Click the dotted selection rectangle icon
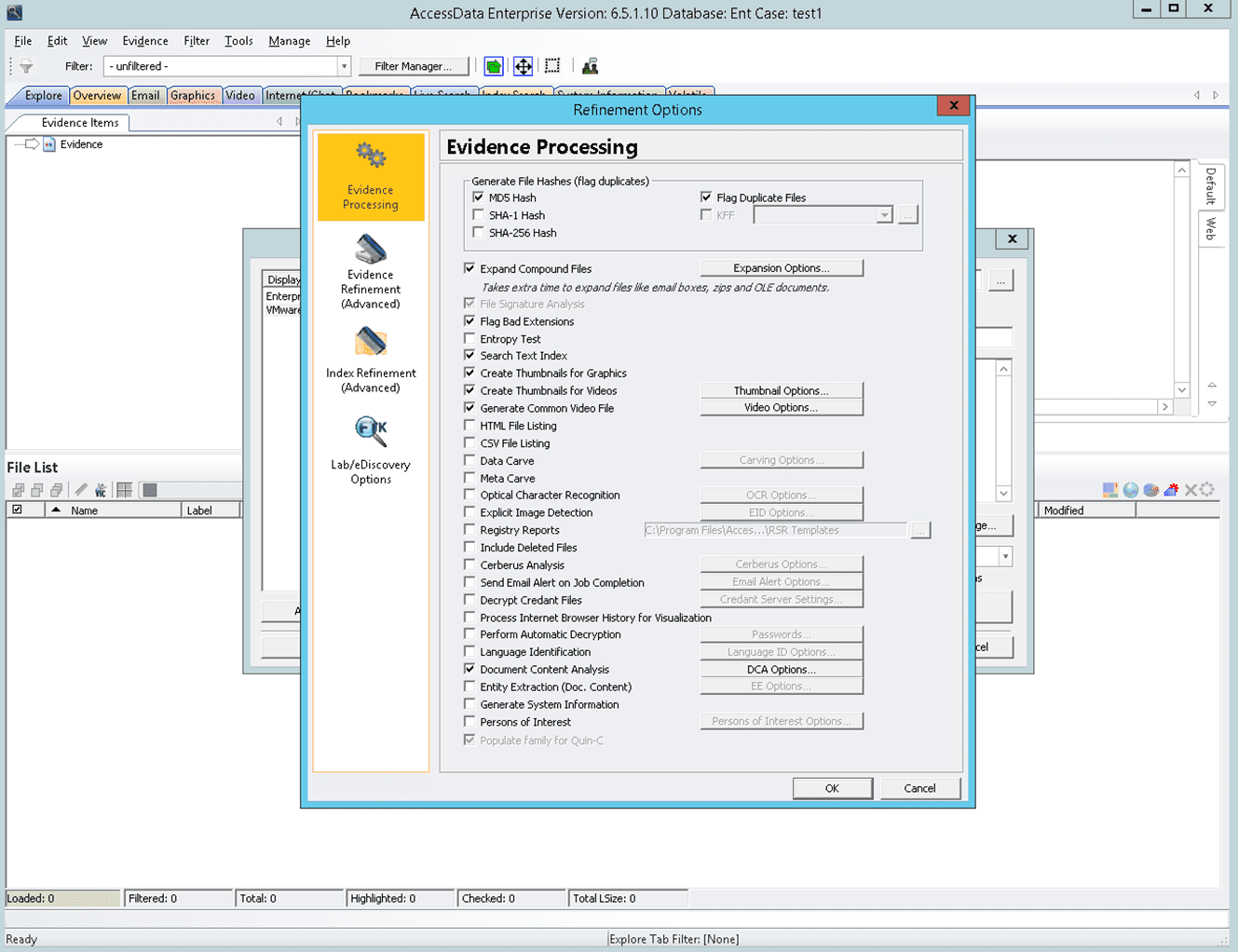The width and height of the screenshot is (1238, 952). [x=552, y=66]
